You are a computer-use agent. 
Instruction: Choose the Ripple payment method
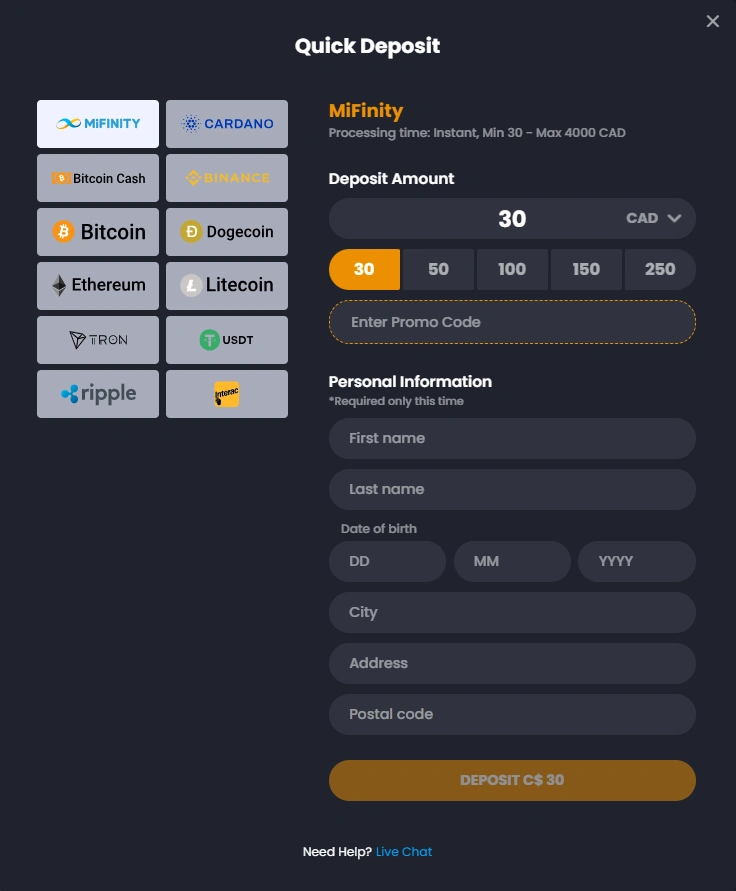click(98, 394)
